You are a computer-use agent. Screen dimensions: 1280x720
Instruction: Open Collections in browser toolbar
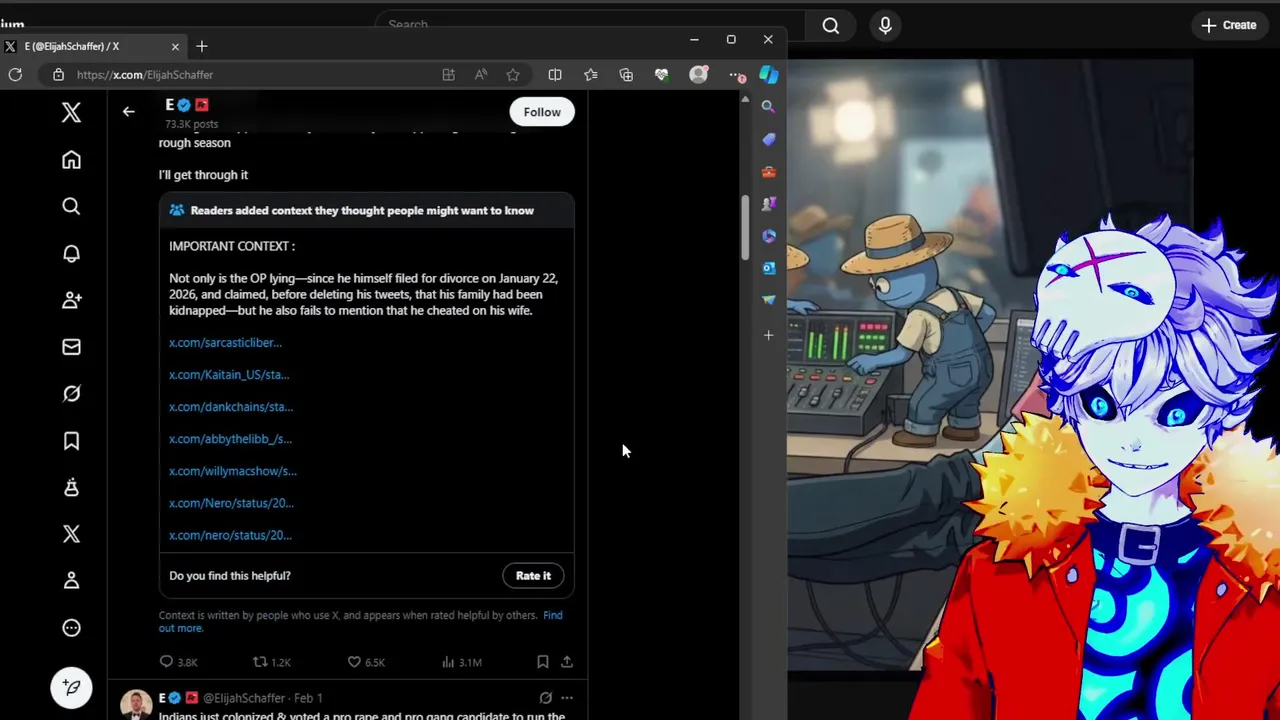(x=626, y=75)
